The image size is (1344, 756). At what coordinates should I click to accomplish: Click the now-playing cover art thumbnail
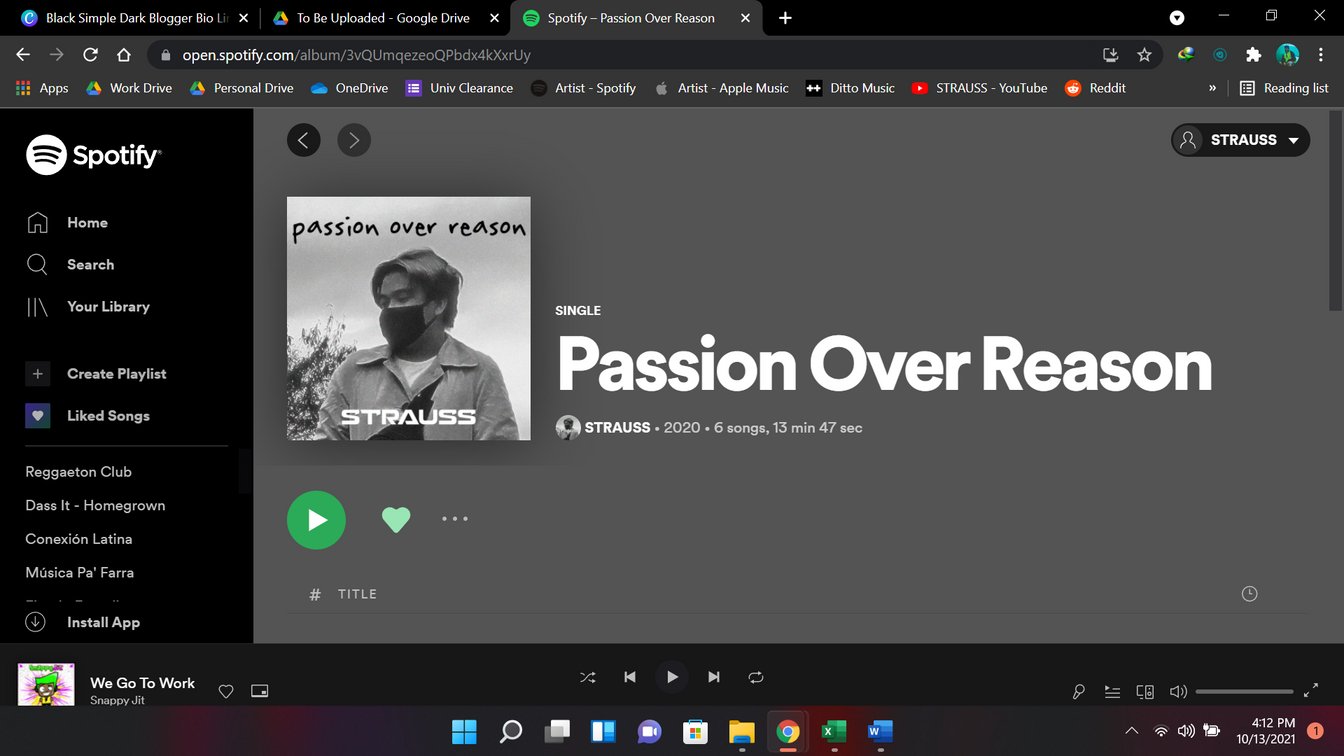point(46,684)
